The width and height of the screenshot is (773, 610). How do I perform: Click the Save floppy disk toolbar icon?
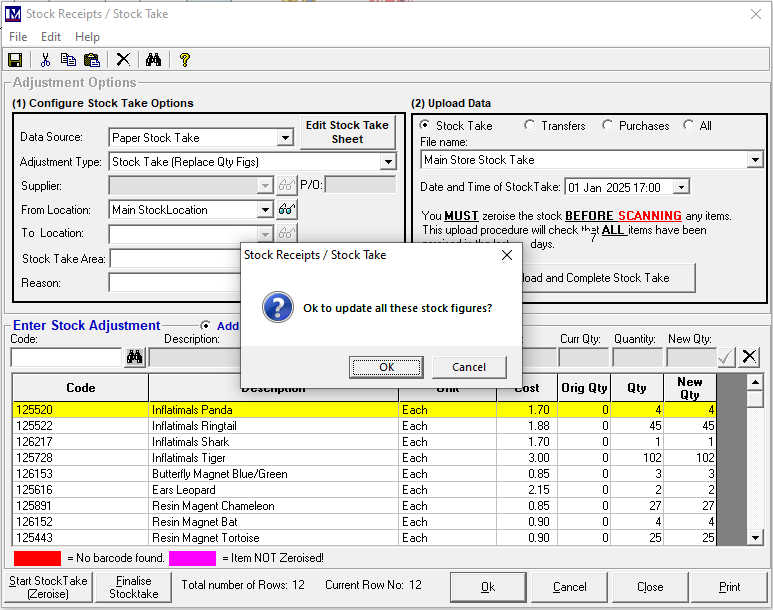coord(15,60)
